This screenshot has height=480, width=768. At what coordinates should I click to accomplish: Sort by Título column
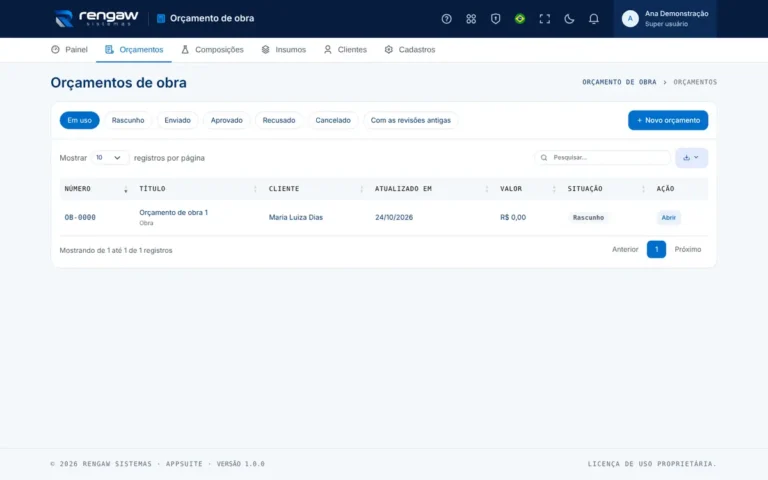tap(198, 189)
